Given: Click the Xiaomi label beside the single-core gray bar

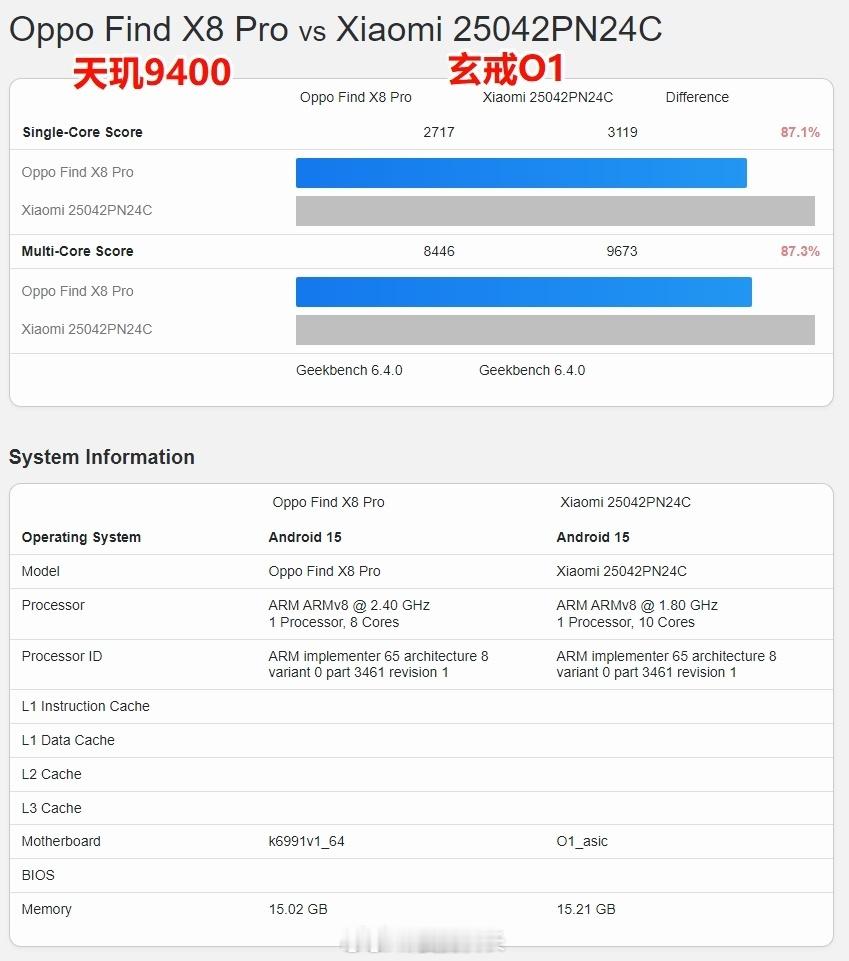Looking at the screenshot, I should pos(86,210).
